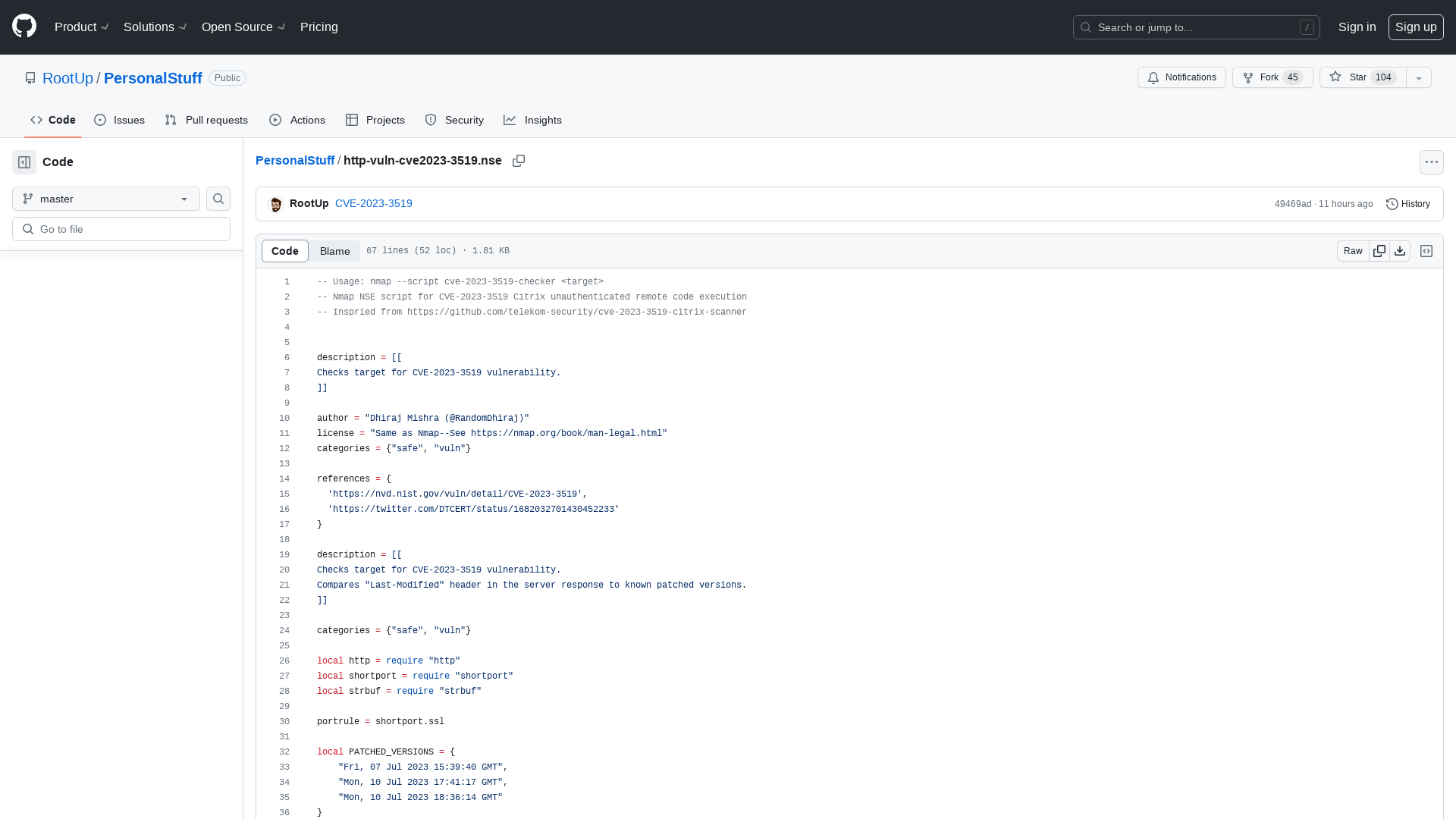The image size is (1456, 819).
Task: Click the twitter.com DTCERT reference line
Action: [473, 509]
